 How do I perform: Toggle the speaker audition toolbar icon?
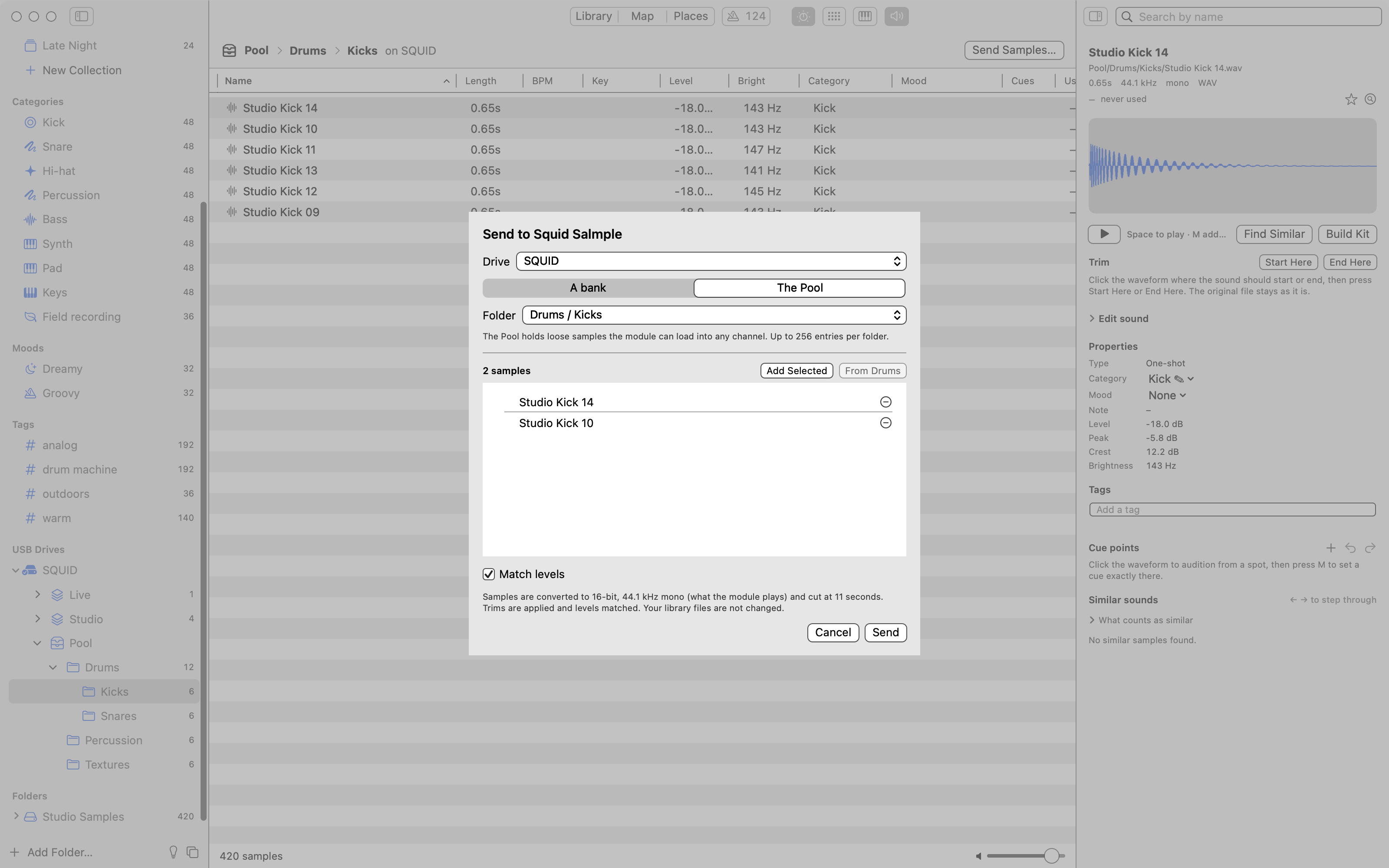click(896, 16)
